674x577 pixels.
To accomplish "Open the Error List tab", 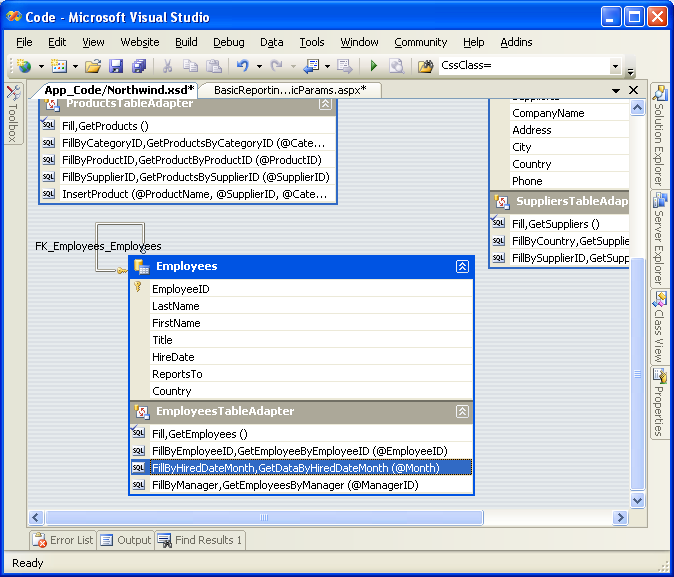I will click(x=63, y=540).
